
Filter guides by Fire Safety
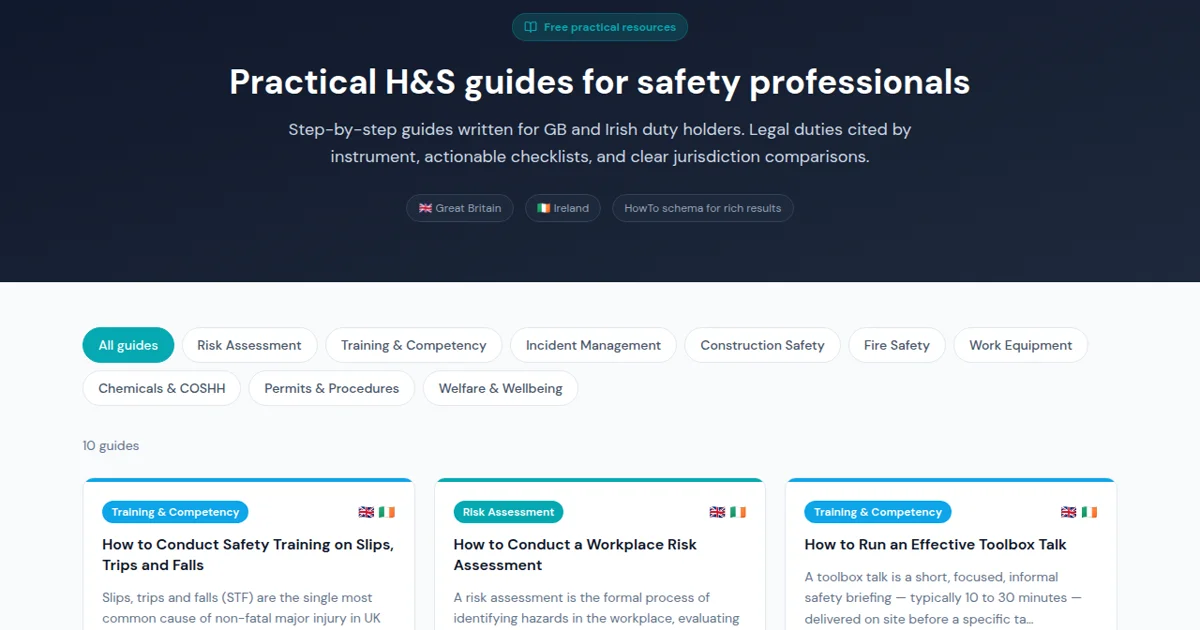click(897, 345)
